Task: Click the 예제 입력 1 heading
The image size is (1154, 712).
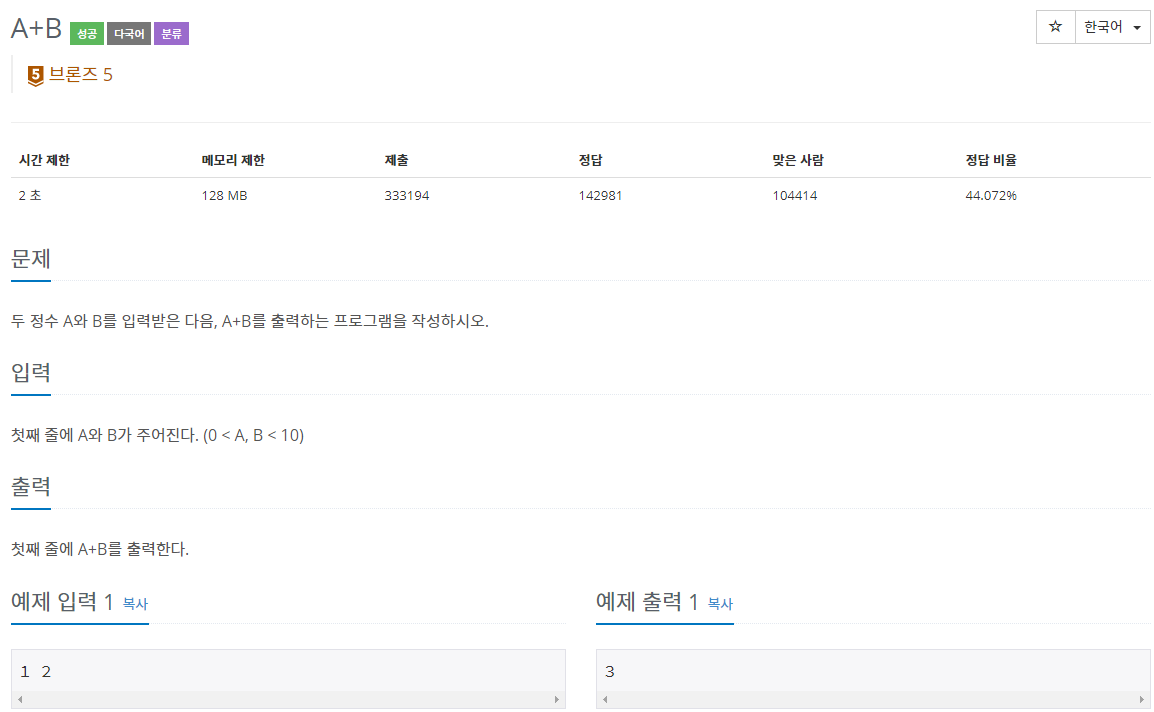Action: (63, 602)
